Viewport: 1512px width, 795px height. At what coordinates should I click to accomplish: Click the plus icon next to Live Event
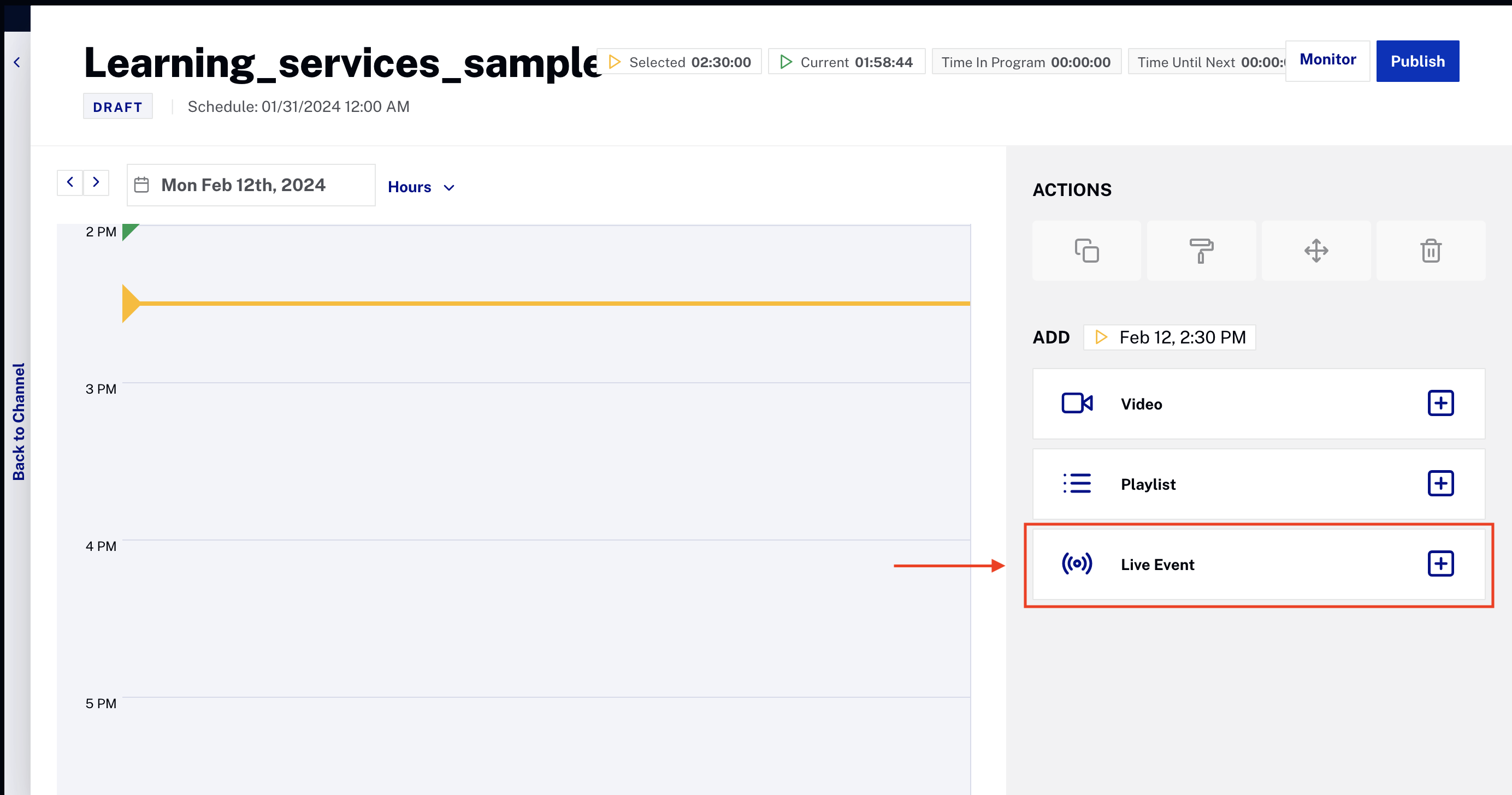pos(1440,564)
